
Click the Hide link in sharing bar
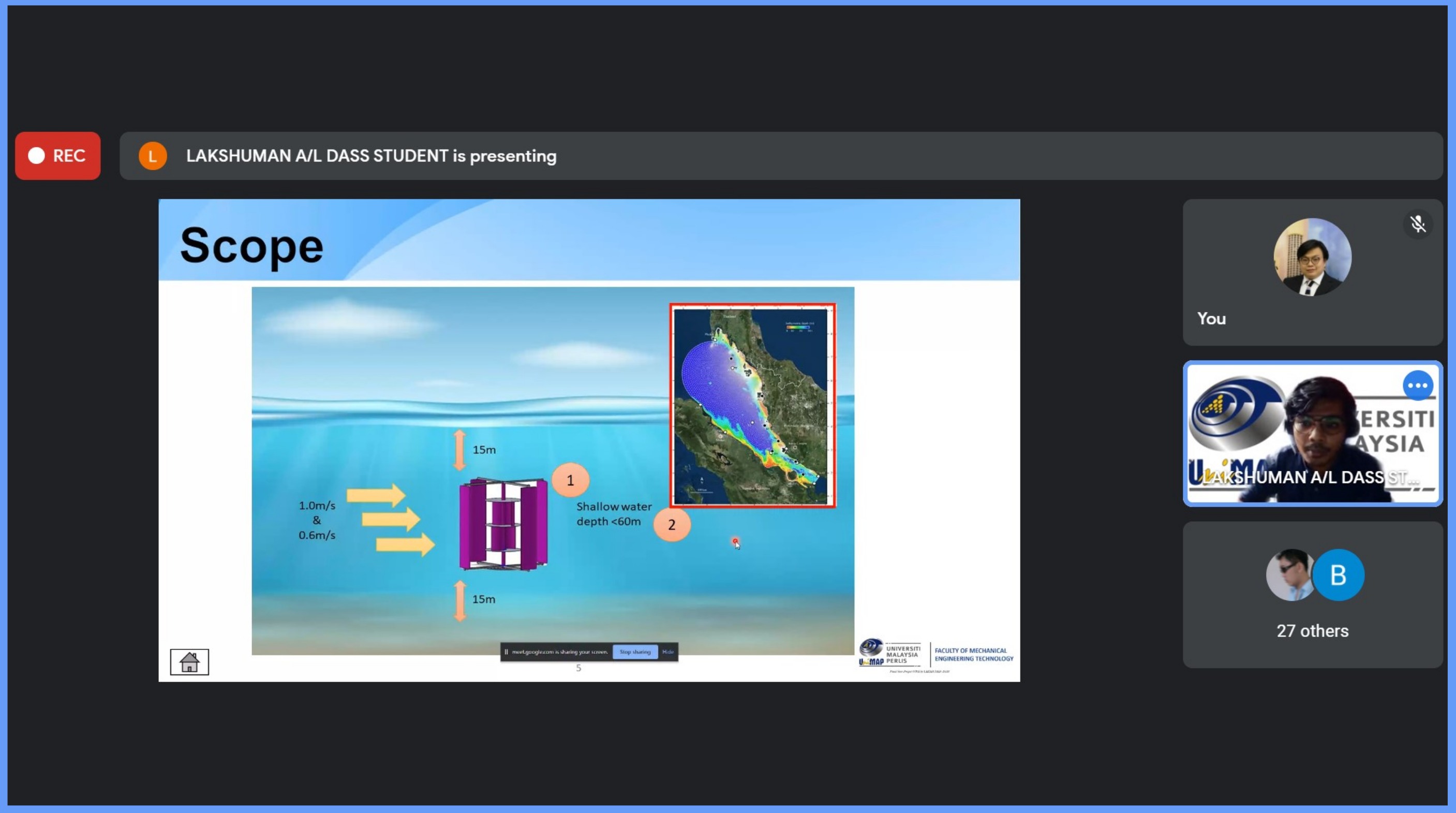pos(667,652)
